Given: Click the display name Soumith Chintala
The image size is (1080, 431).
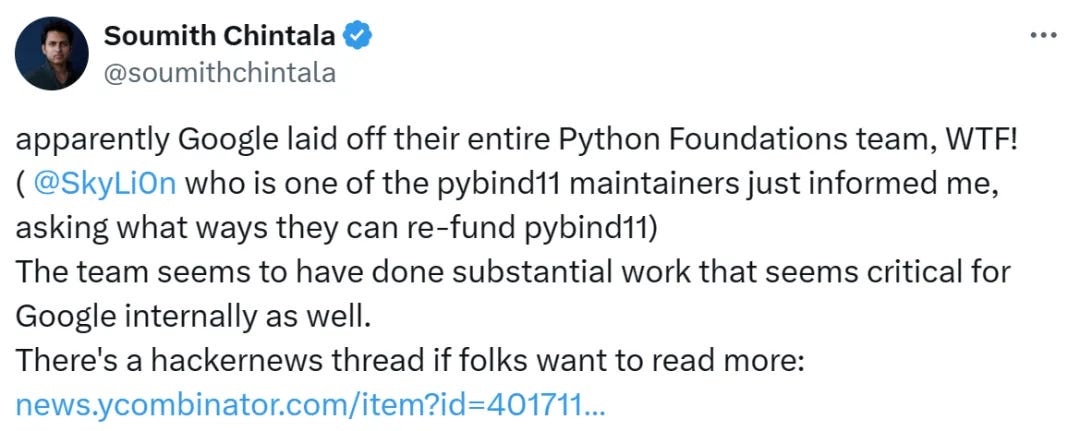Looking at the screenshot, I should coord(220,36).
